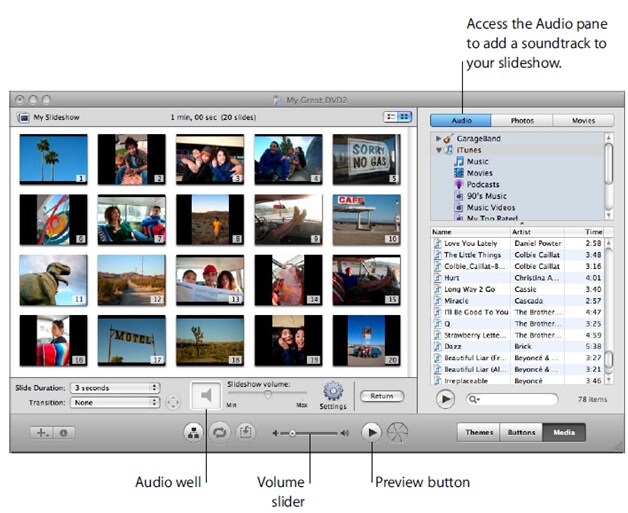The width and height of the screenshot is (628, 513).
Task: Collapse the iTunes source
Action: (439, 150)
